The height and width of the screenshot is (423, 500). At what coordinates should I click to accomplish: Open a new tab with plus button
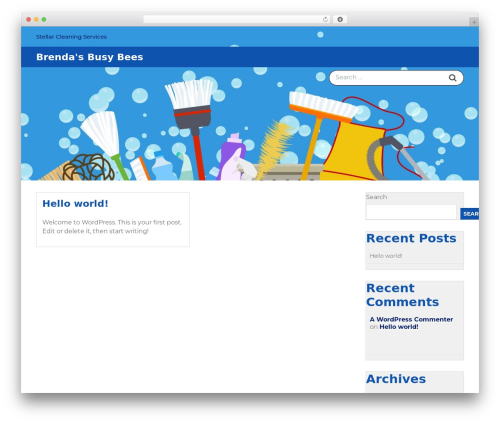pos(474,22)
